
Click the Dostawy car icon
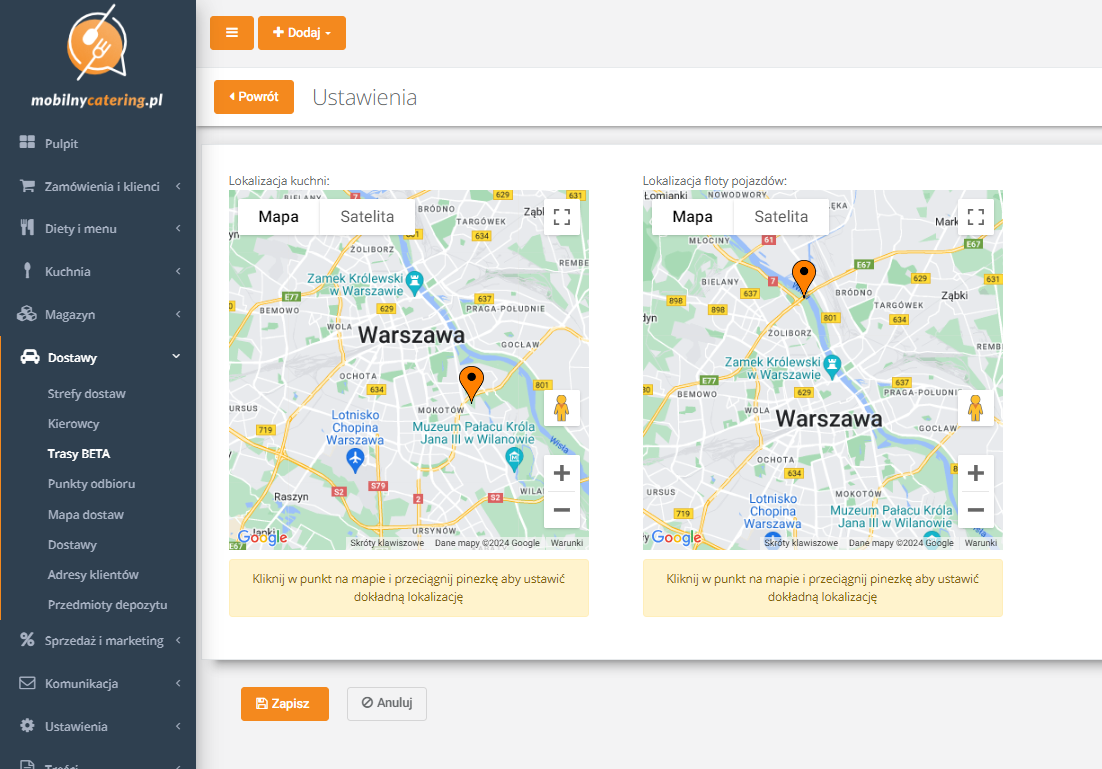pyautogui.click(x=30, y=356)
